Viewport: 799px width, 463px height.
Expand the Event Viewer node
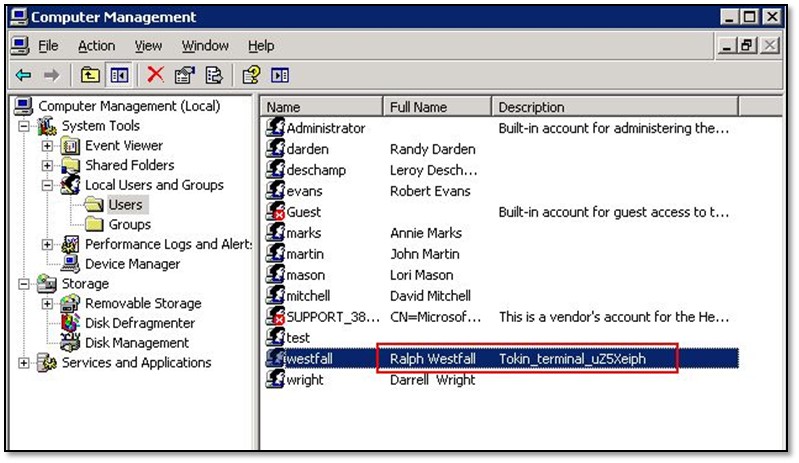coord(47,146)
